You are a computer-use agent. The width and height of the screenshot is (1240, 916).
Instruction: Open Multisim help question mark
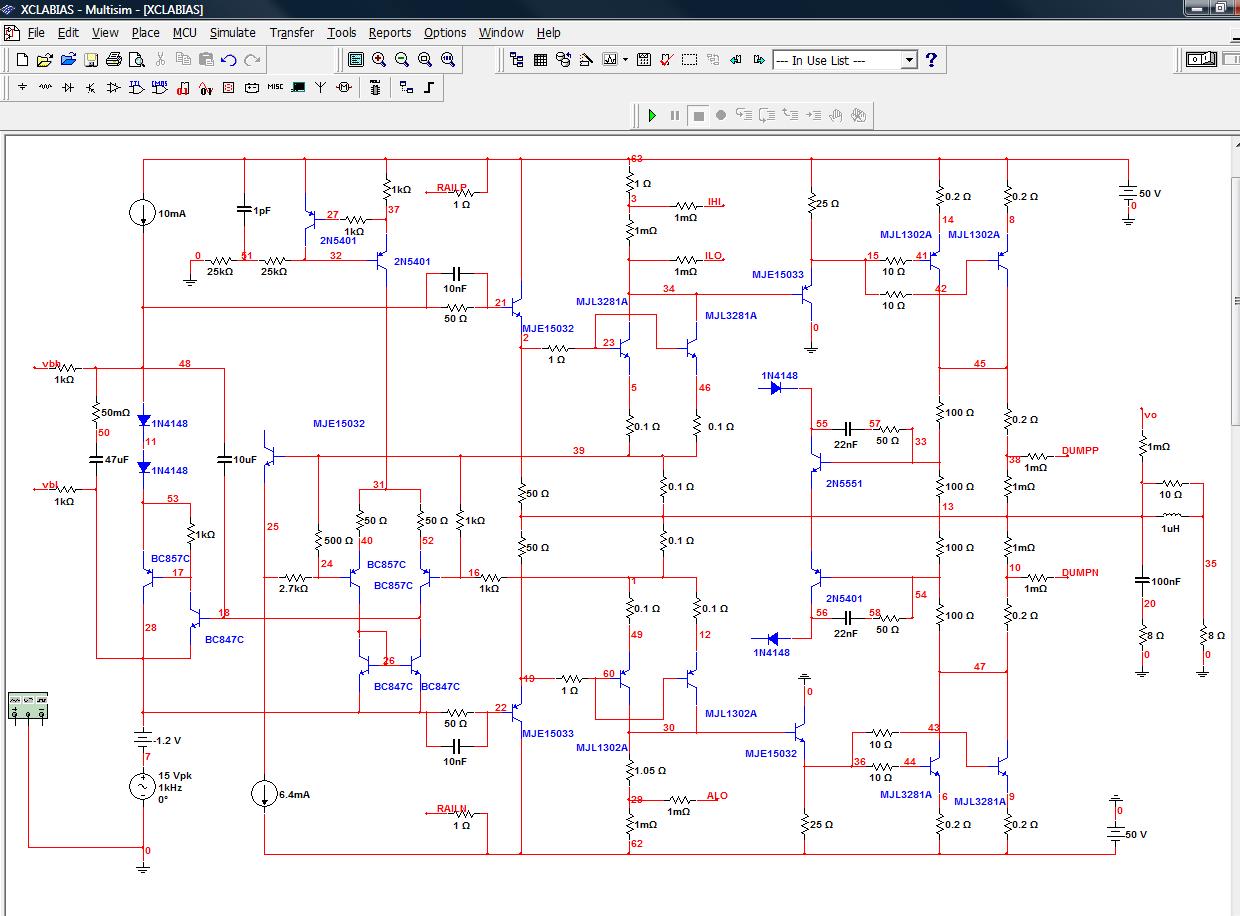coord(931,60)
